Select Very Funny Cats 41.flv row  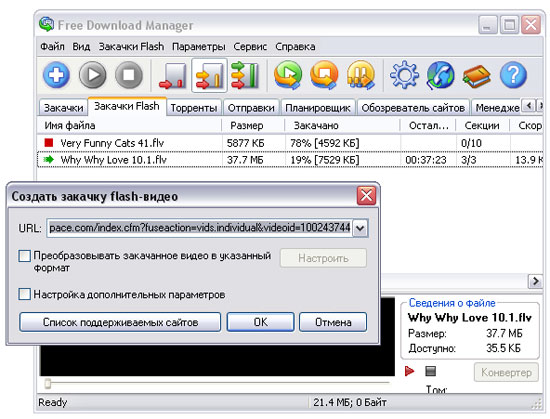[x=290, y=143]
